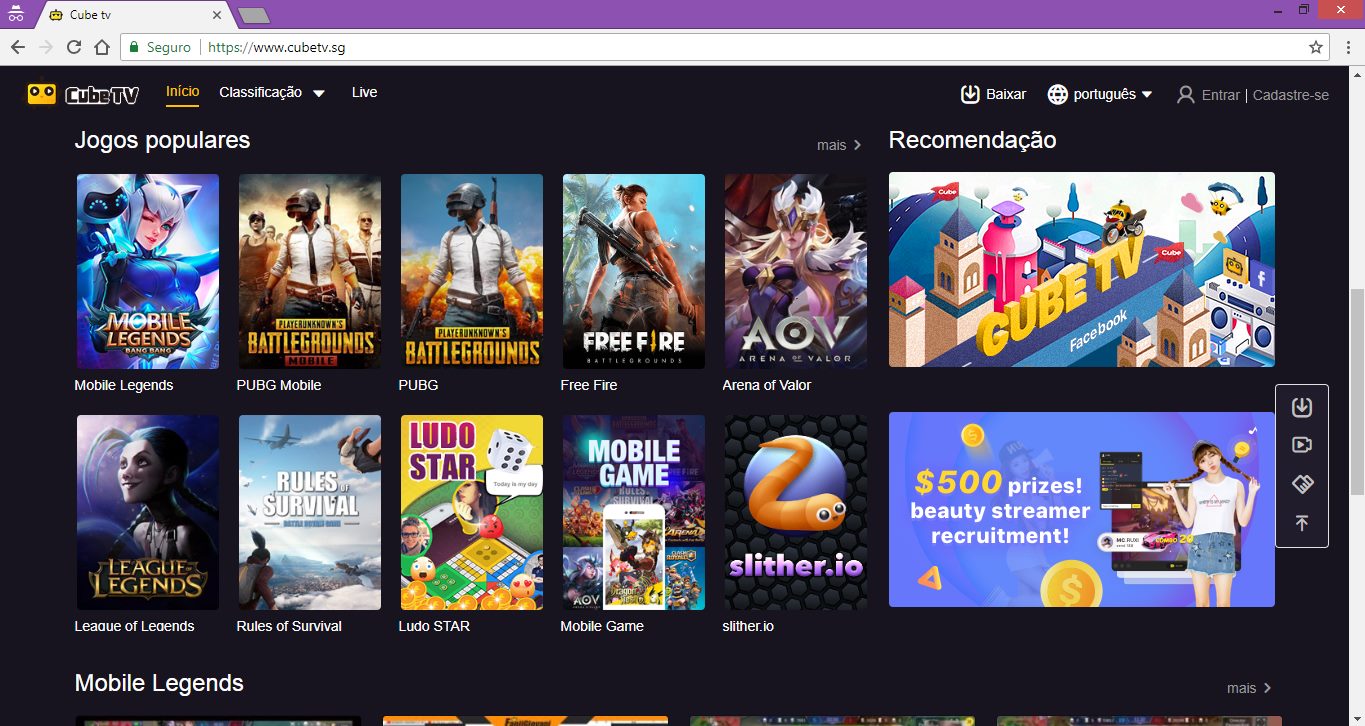The width and height of the screenshot is (1365, 726).
Task: Open the PUBG Mobile cover thumbnail
Action: (310, 272)
